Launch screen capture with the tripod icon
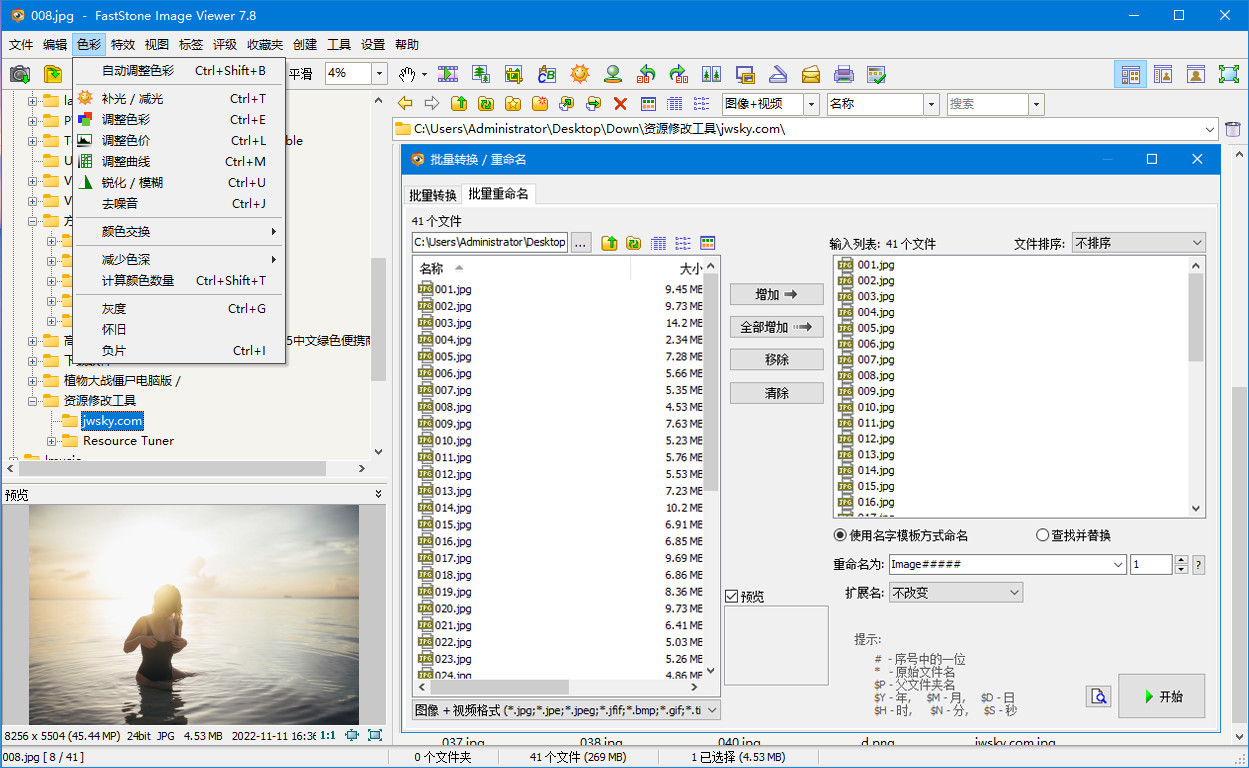Image resolution: width=1249 pixels, height=768 pixels. click(612, 73)
